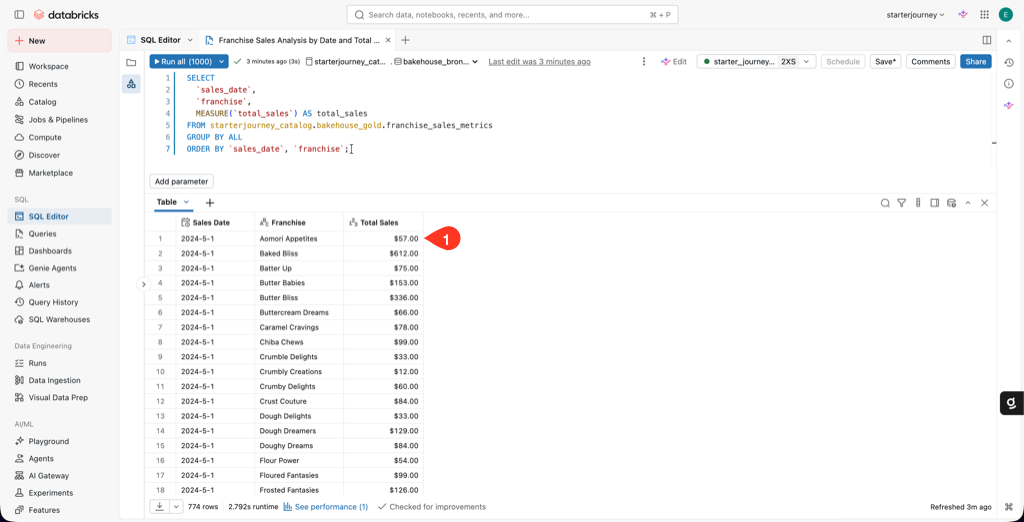Close the Franchise Sales Analysis tab
Screen dimensions: 1024x522
(x=388, y=40)
